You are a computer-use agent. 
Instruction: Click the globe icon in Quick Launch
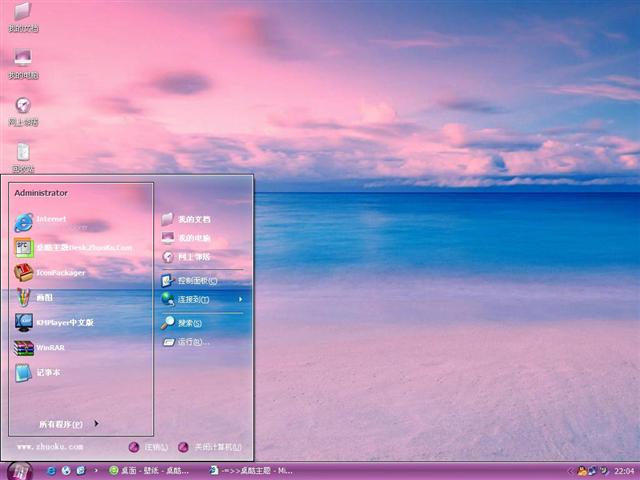[66, 471]
